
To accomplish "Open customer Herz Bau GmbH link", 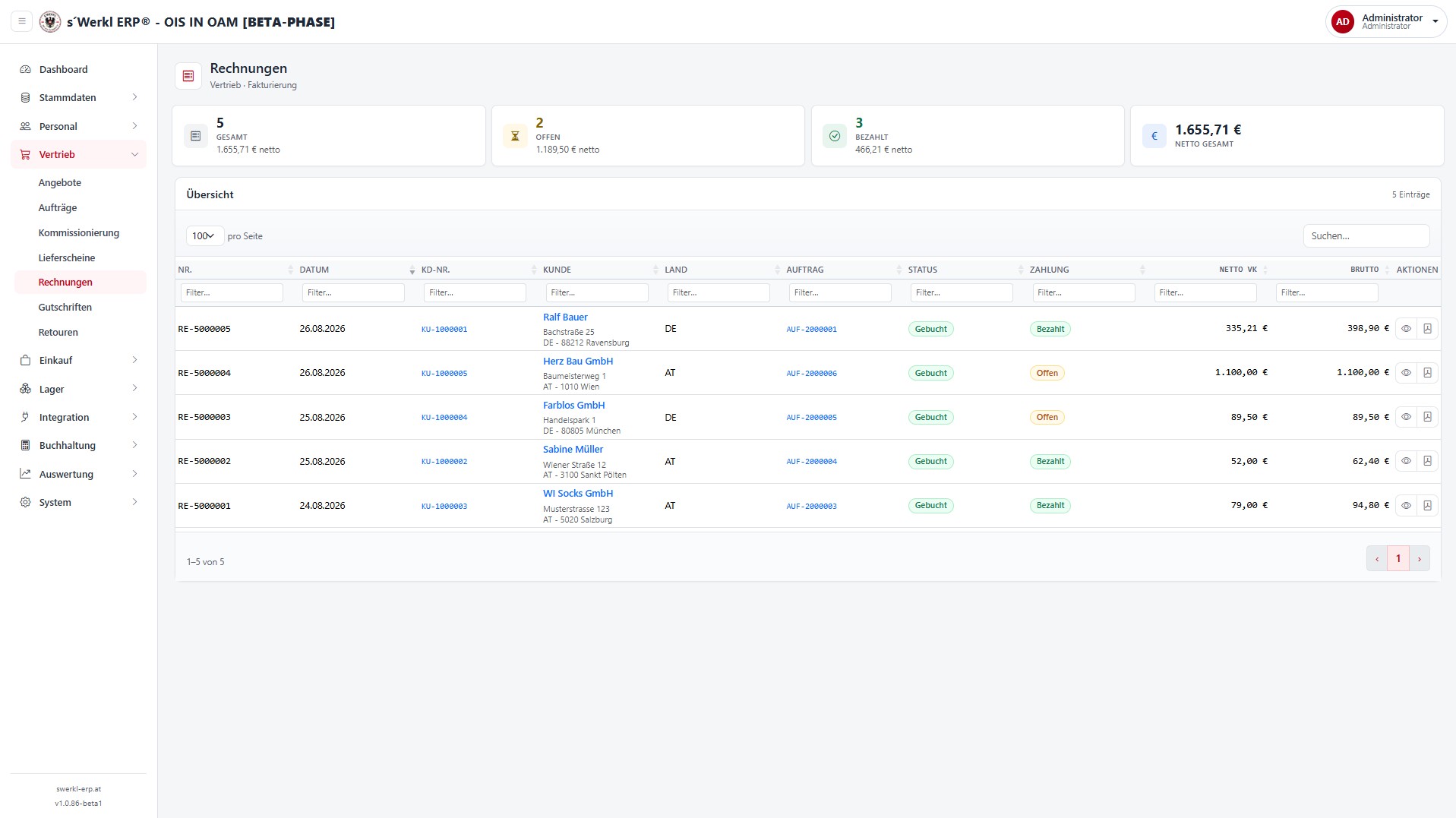I will point(578,361).
